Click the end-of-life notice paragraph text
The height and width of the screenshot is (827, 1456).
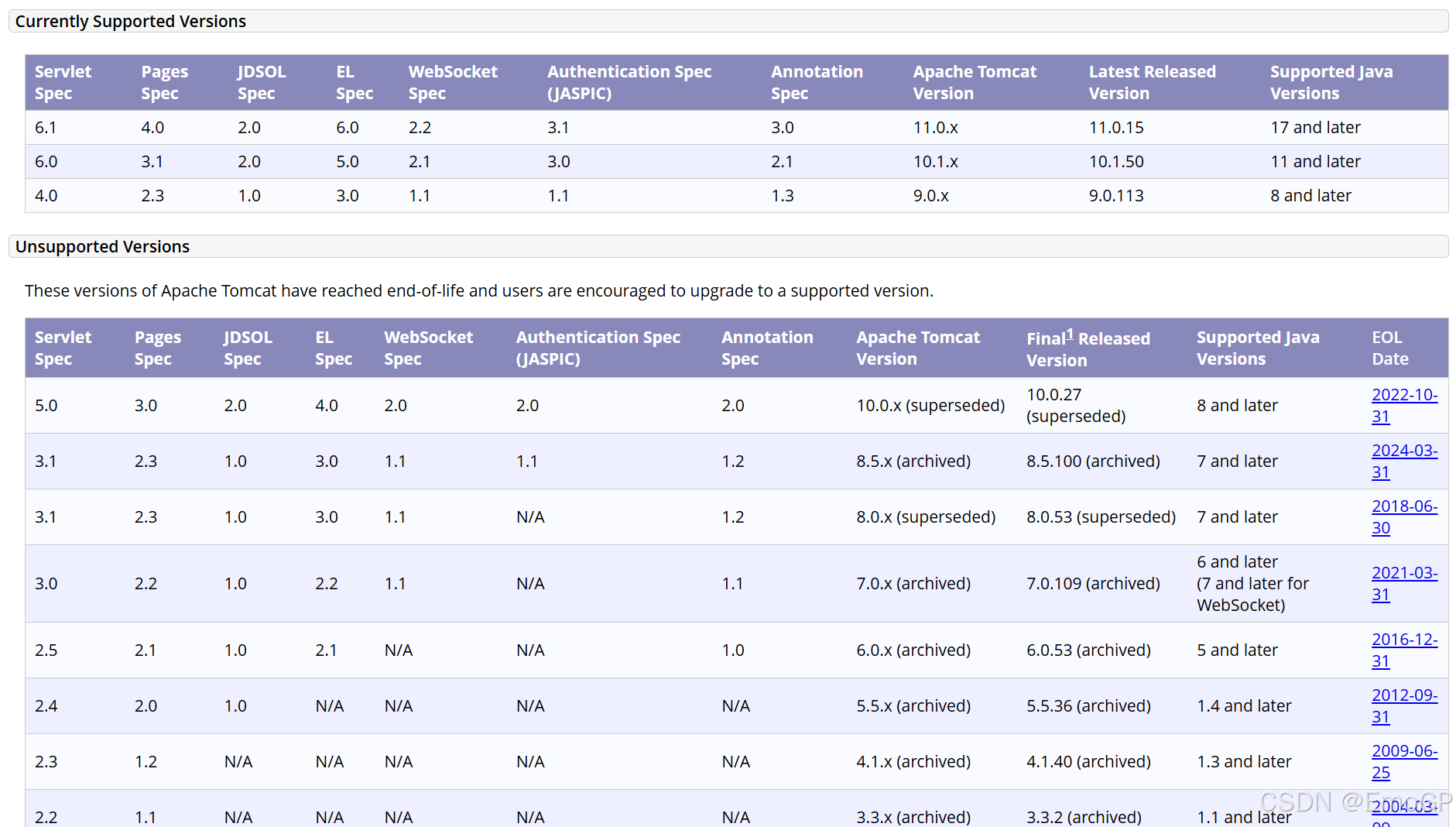tap(479, 291)
